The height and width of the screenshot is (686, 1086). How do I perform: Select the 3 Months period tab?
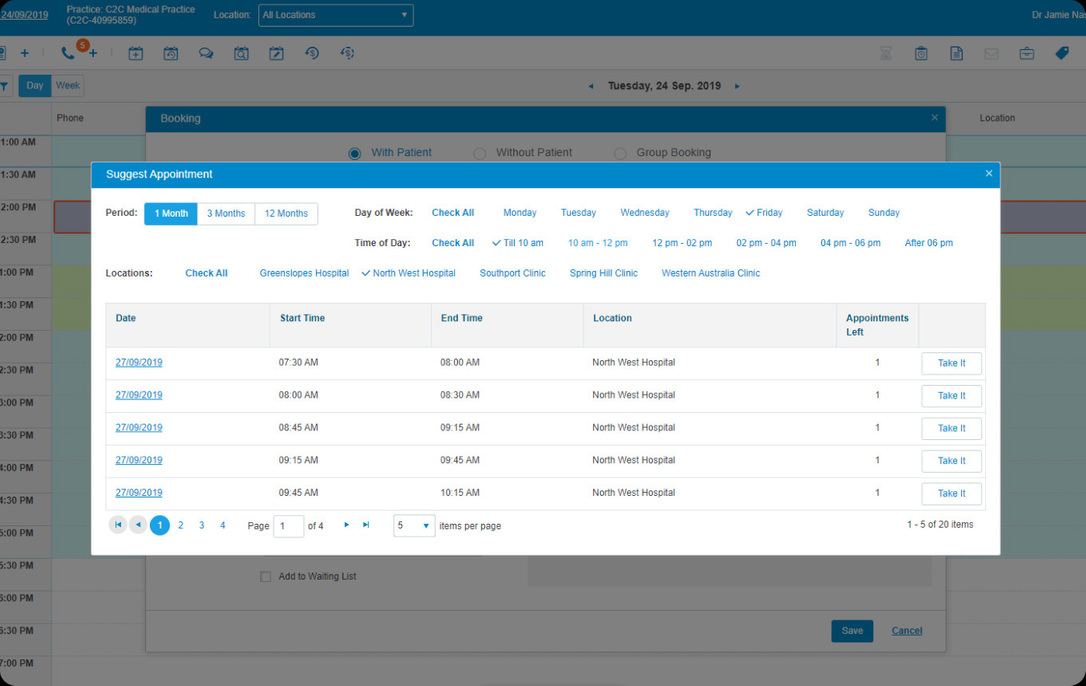225,213
